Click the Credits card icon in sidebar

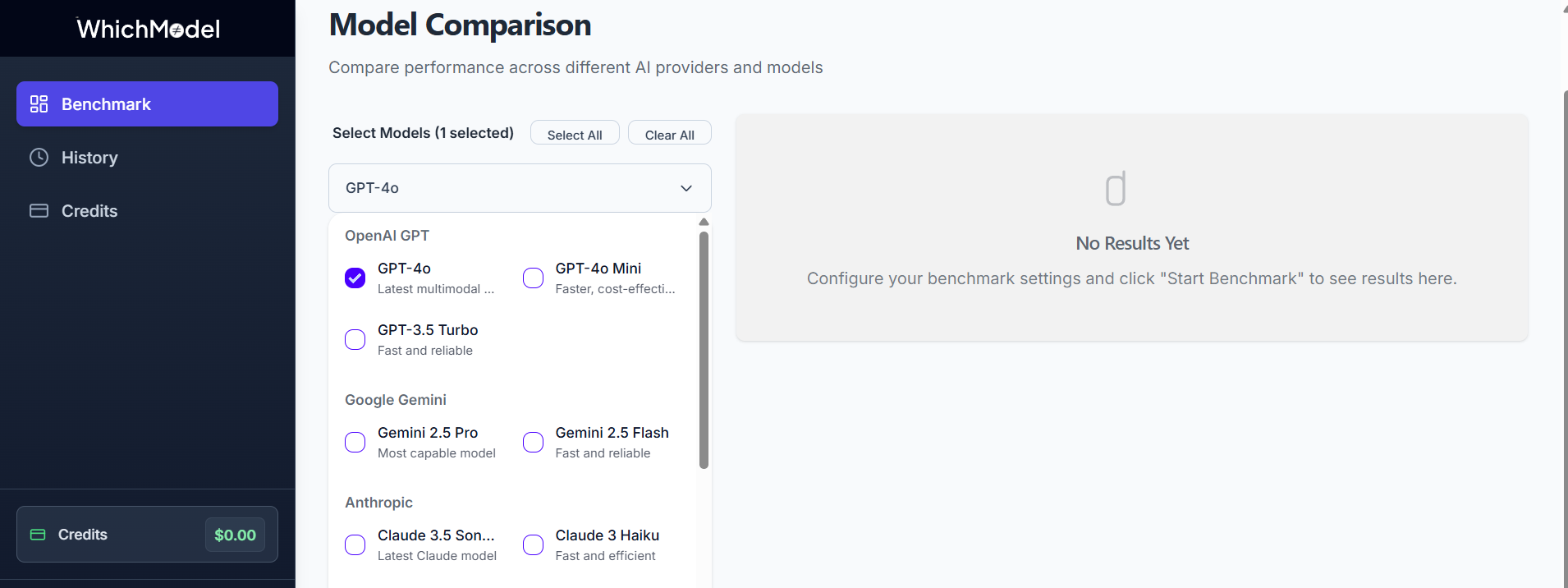click(39, 211)
